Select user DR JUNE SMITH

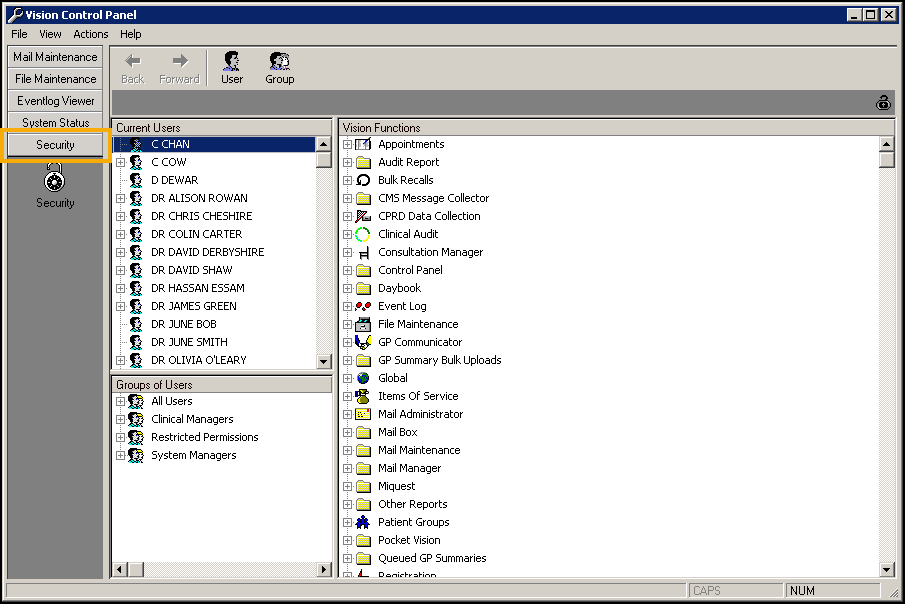(189, 342)
